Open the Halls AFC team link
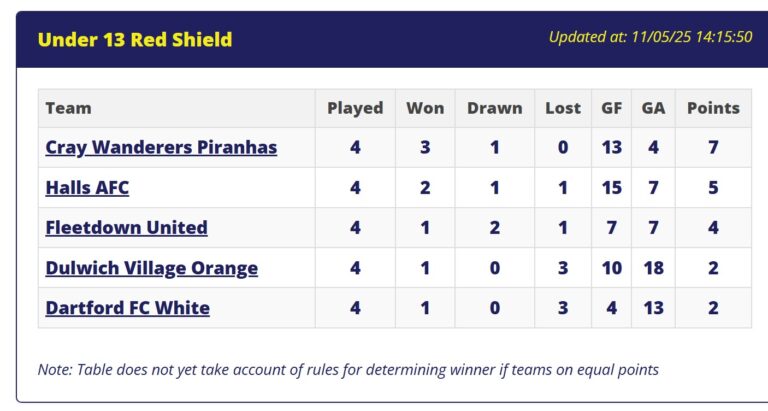This screenshot has height=411, width=768. [x=87, y=188]
